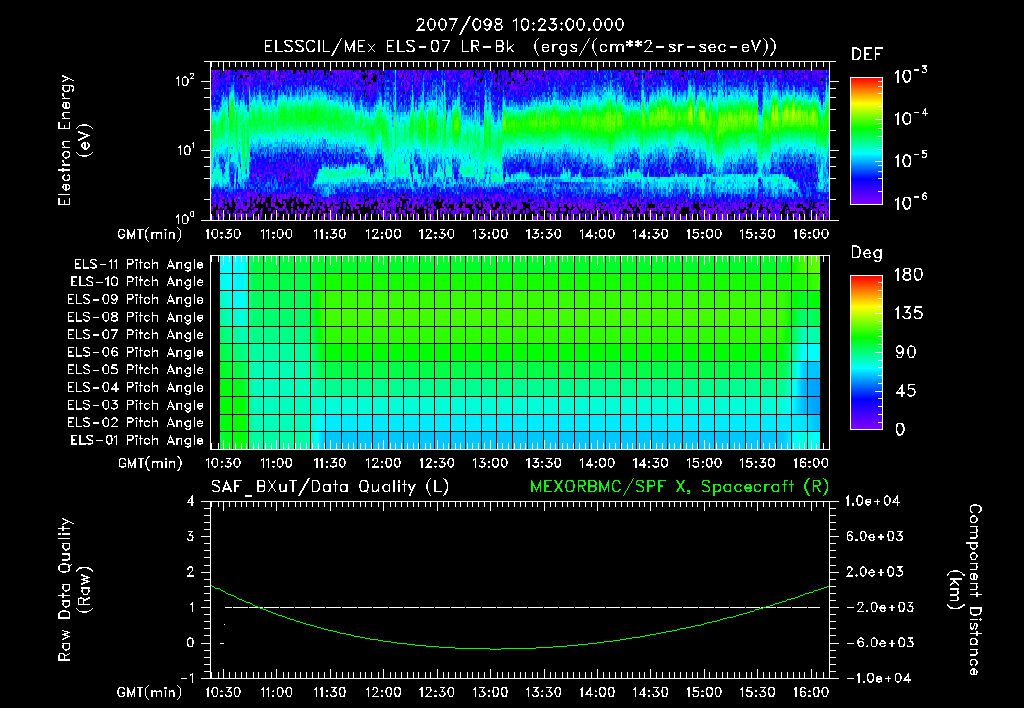Click the DEF label above color scale
This screenshot has width=1024, height=708.
click(867, 55)
